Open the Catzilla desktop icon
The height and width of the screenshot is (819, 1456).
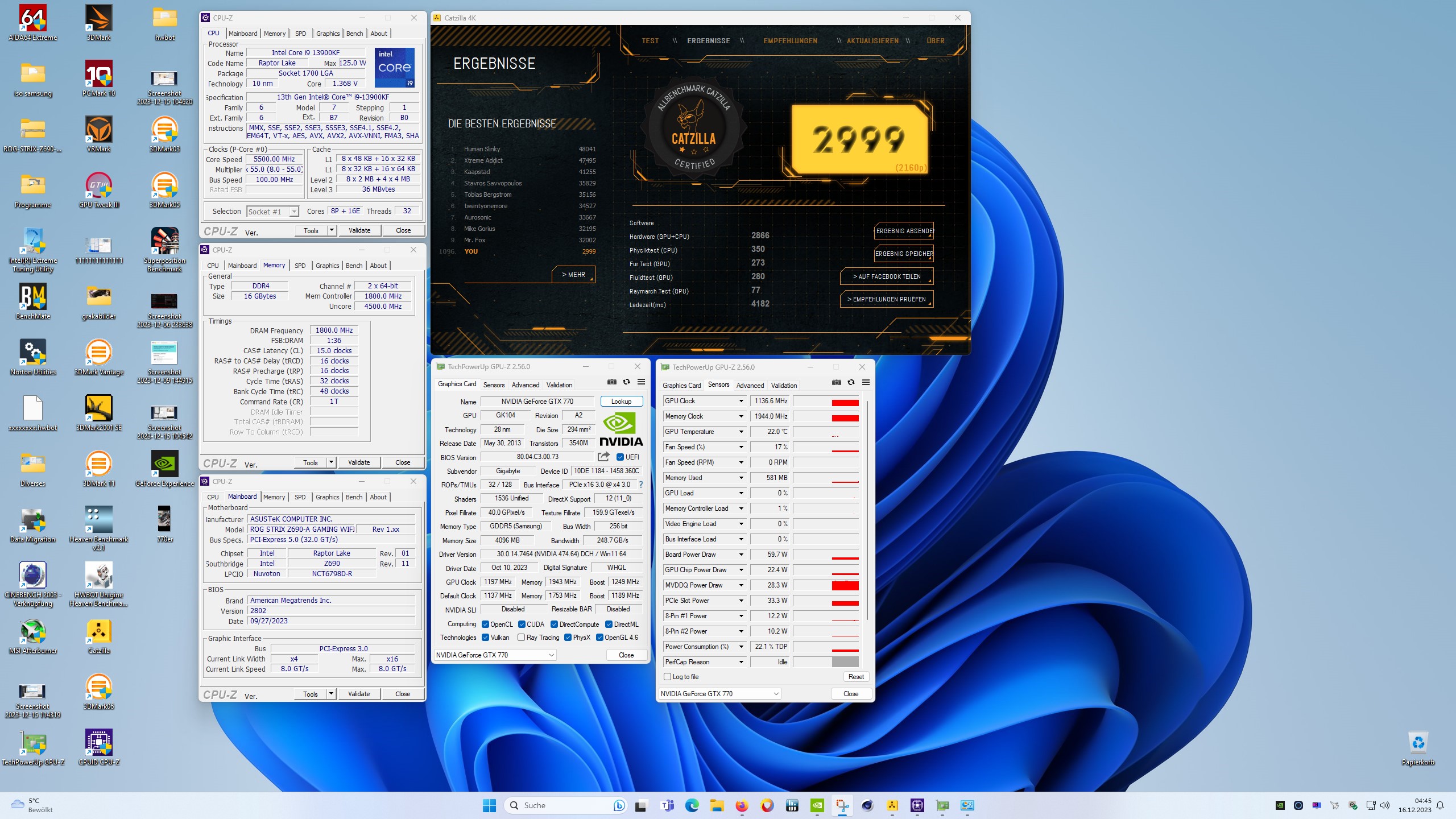(98, 636)
